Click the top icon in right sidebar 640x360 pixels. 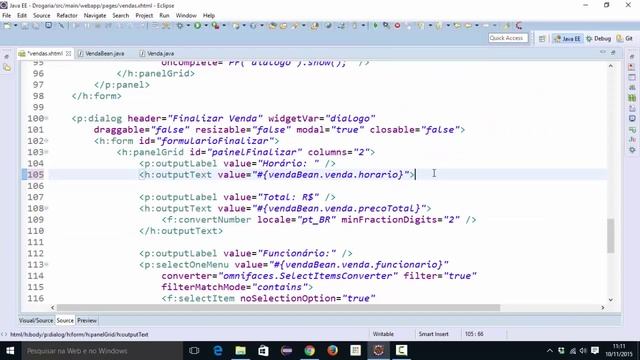tap(632, 57)
